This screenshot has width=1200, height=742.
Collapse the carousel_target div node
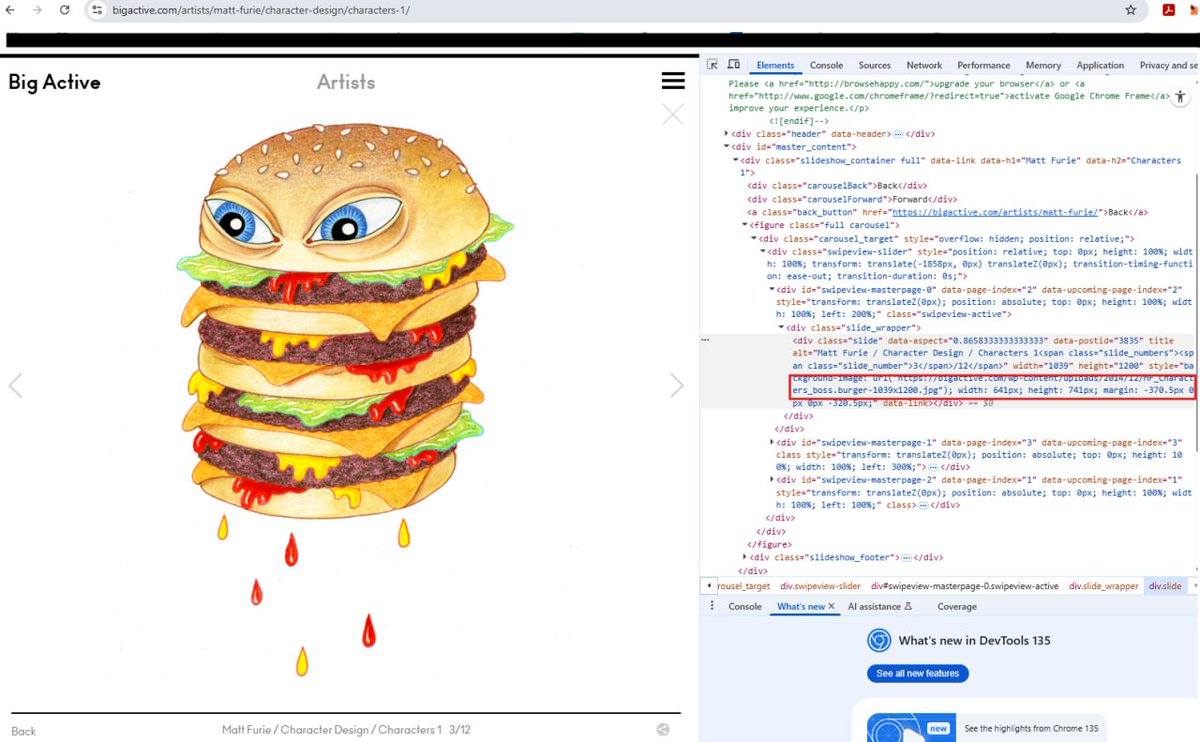click(x=754, y=239)
